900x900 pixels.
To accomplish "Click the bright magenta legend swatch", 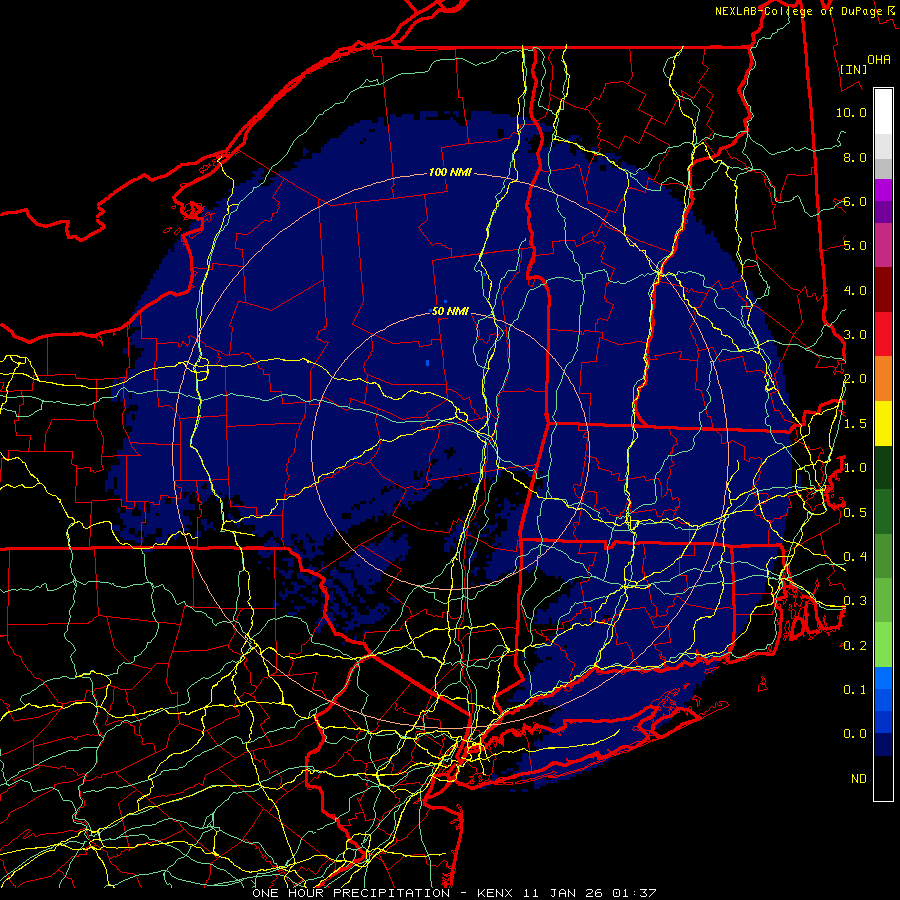I will [x=883, y=190].
